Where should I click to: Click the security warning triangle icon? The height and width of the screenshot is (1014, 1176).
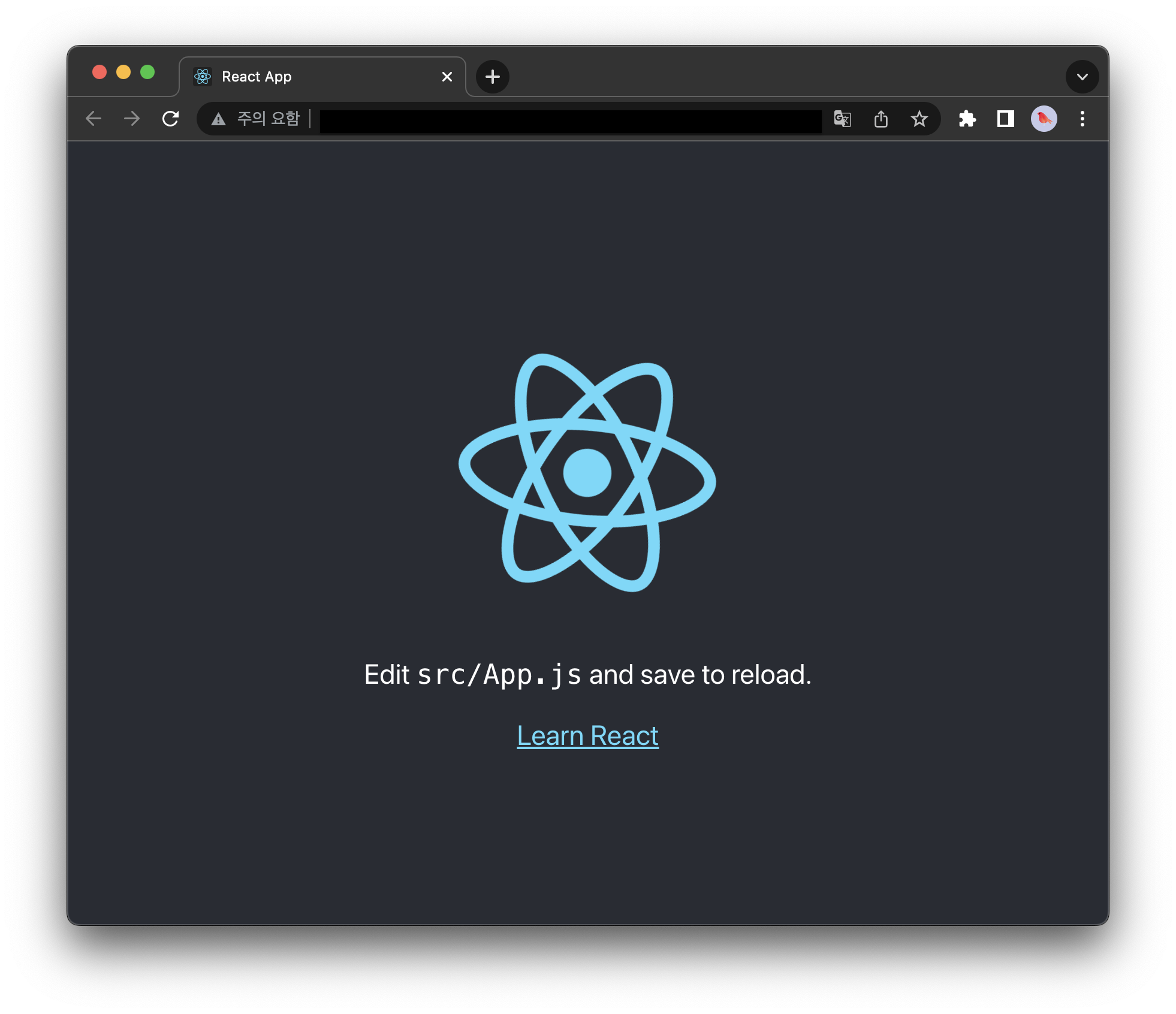click(x=219, y=119)
